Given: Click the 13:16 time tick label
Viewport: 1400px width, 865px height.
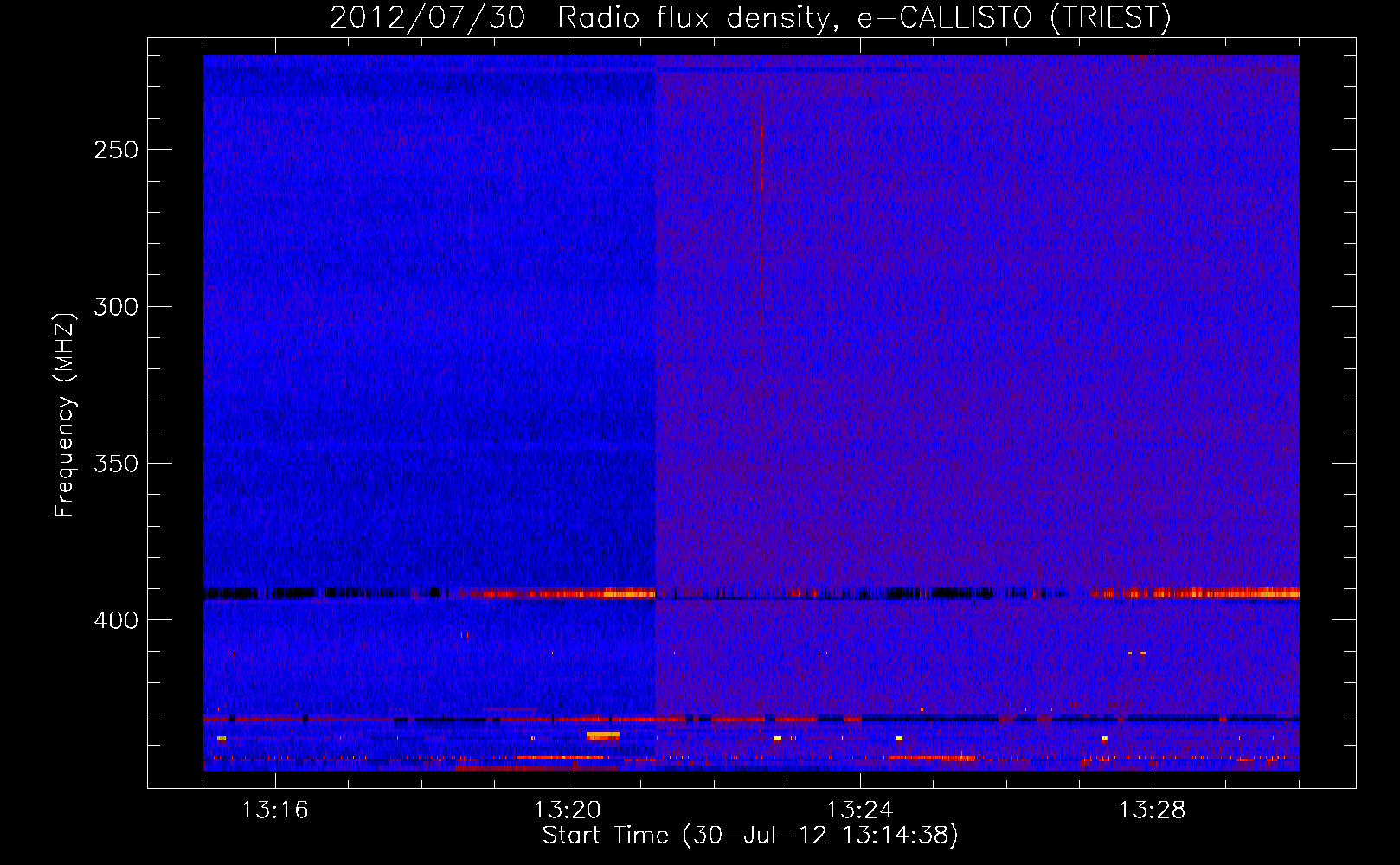Looking at the screenshot, I should (274, 811).
